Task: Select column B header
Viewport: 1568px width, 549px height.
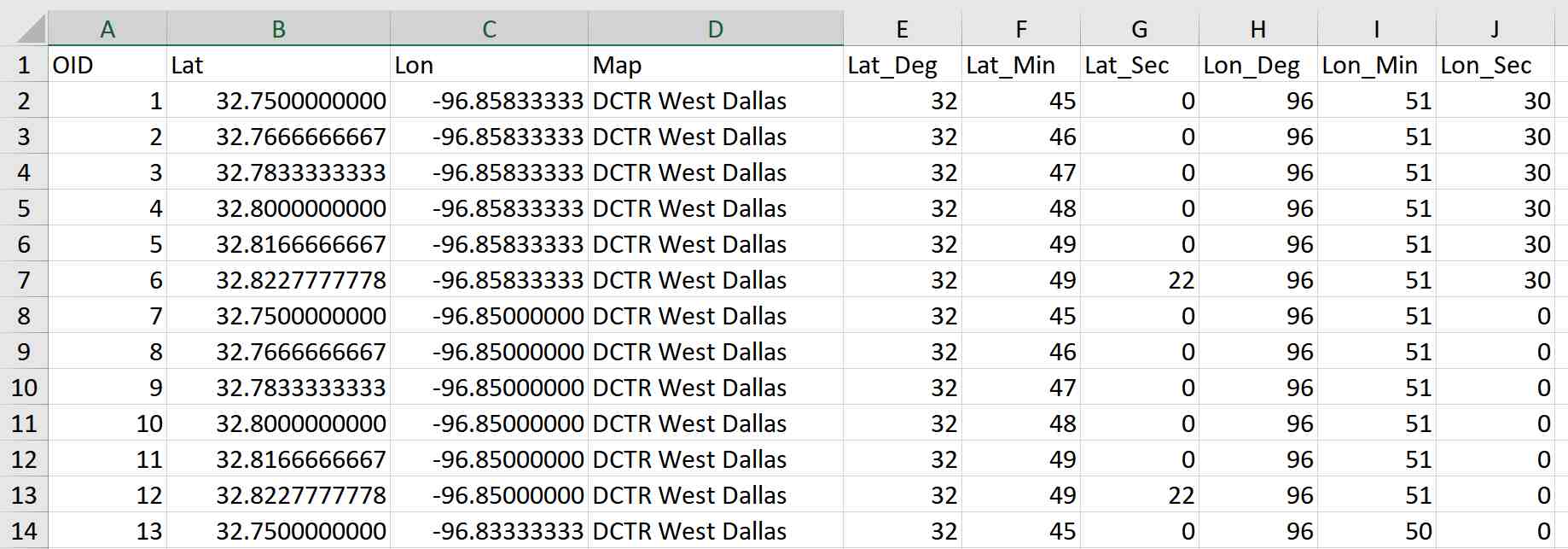Action: tap(278, 29)
